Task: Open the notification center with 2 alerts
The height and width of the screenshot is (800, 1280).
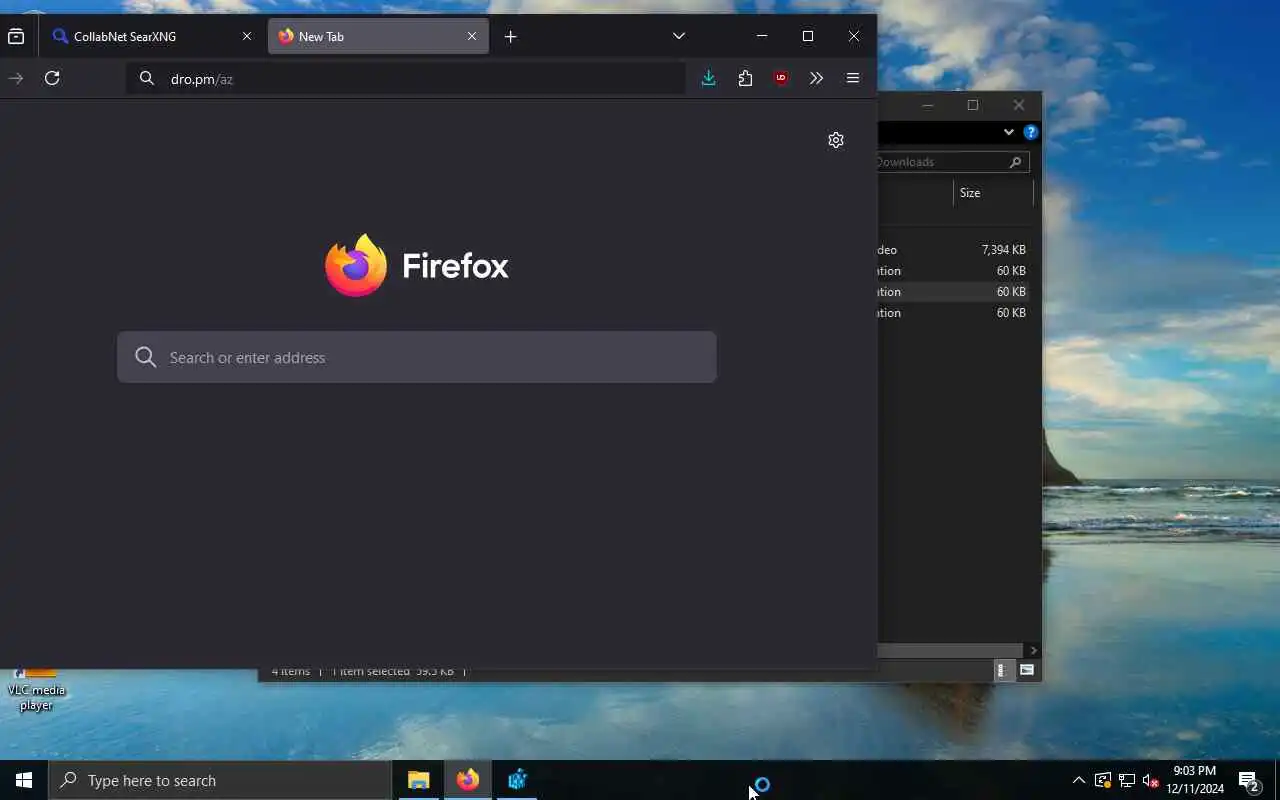Action: tap(1249, 780)
